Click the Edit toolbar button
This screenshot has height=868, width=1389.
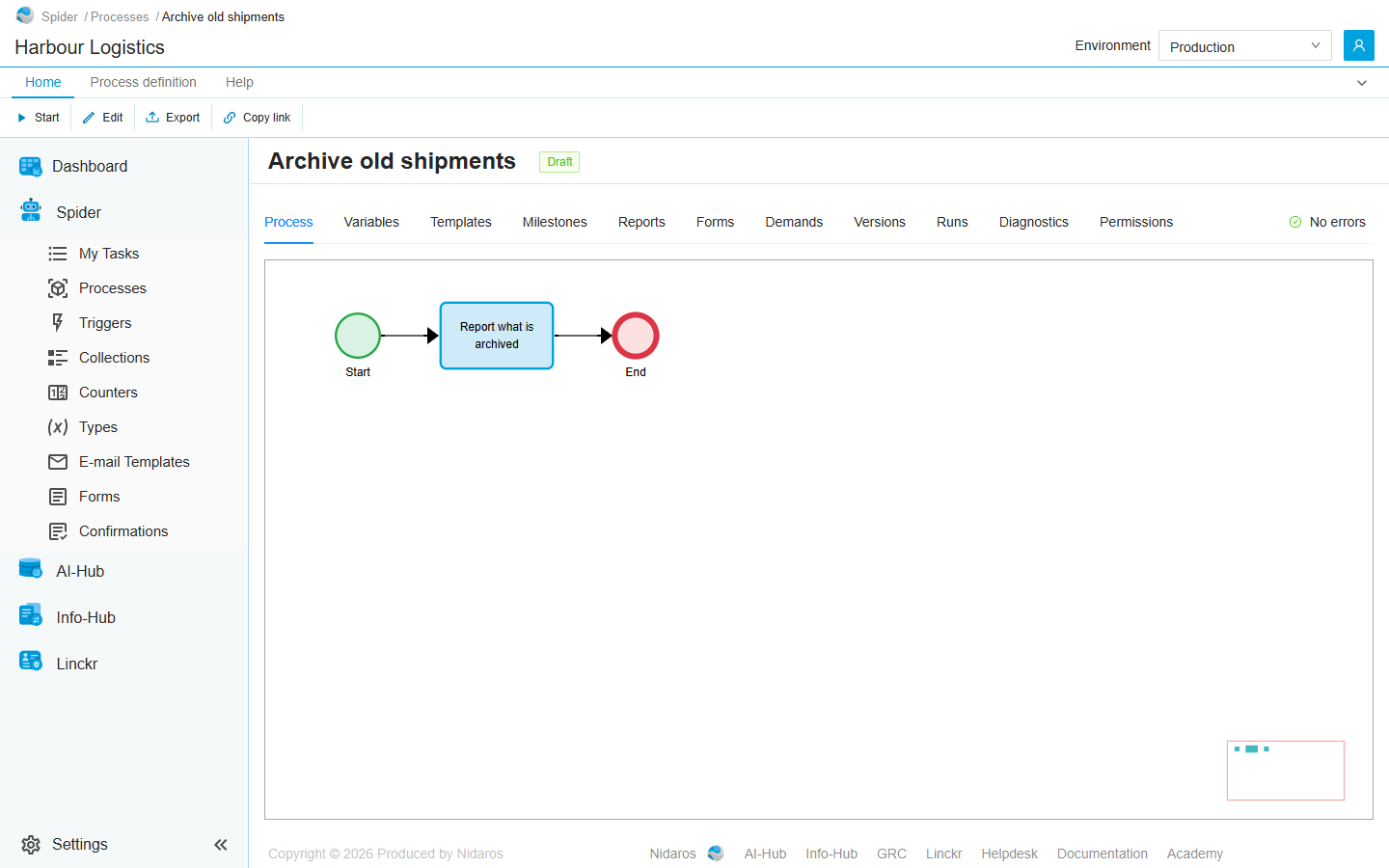point(103,118)
